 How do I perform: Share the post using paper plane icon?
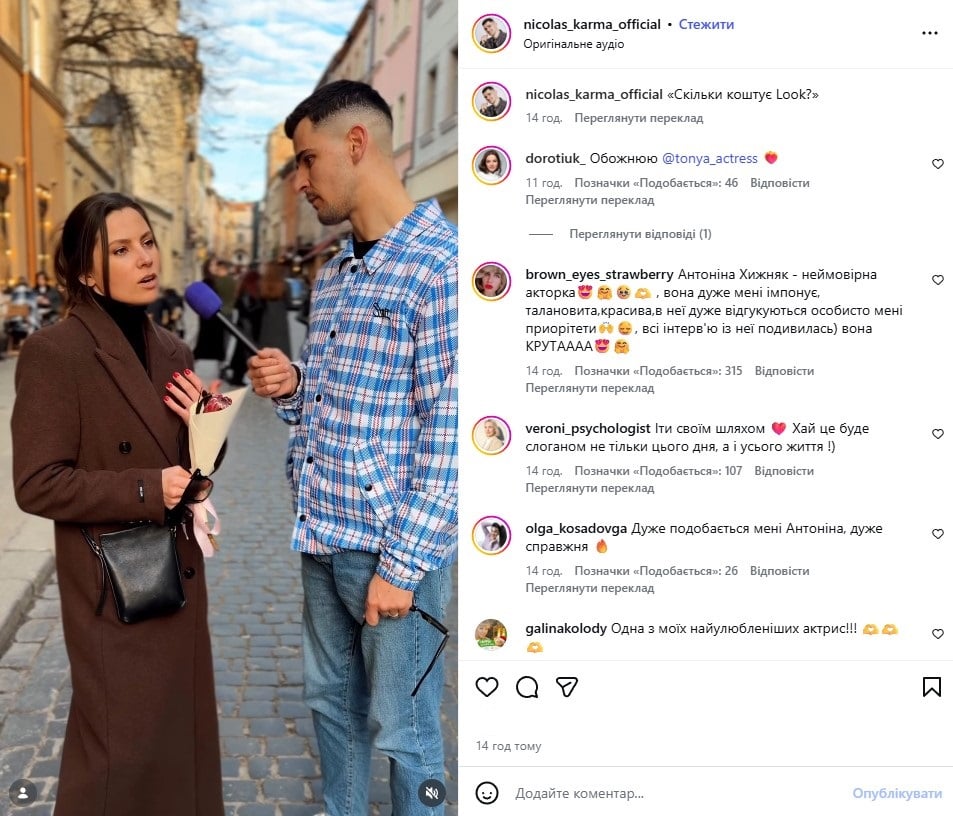(566, 687)
